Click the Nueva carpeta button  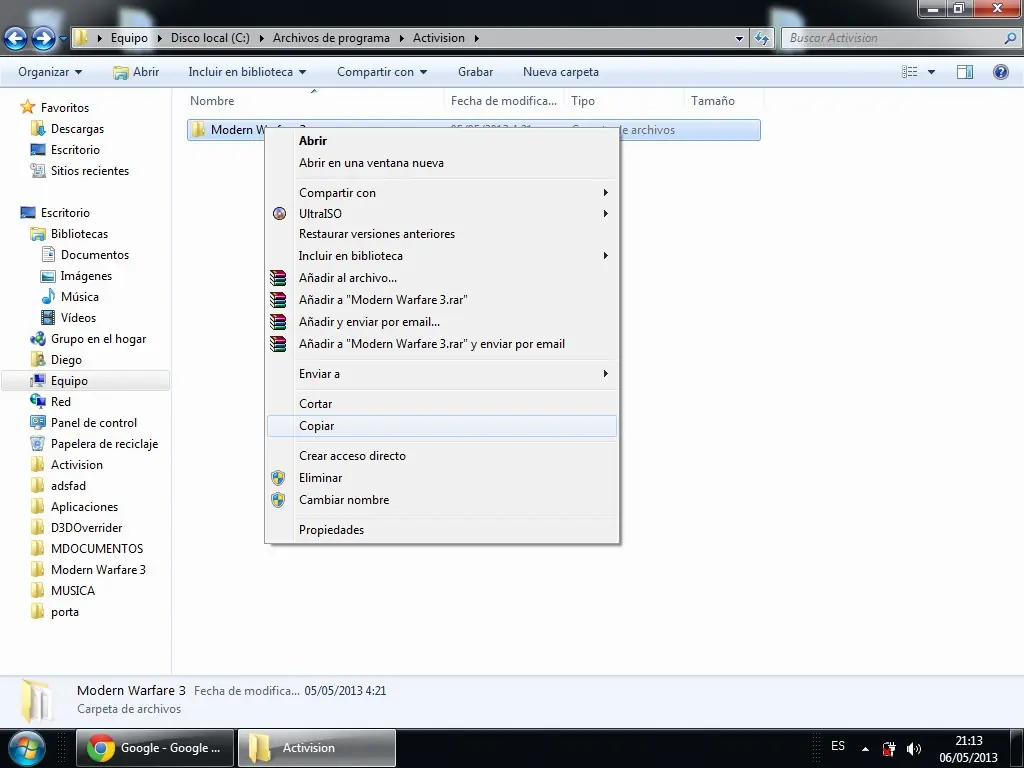[561, 72]
